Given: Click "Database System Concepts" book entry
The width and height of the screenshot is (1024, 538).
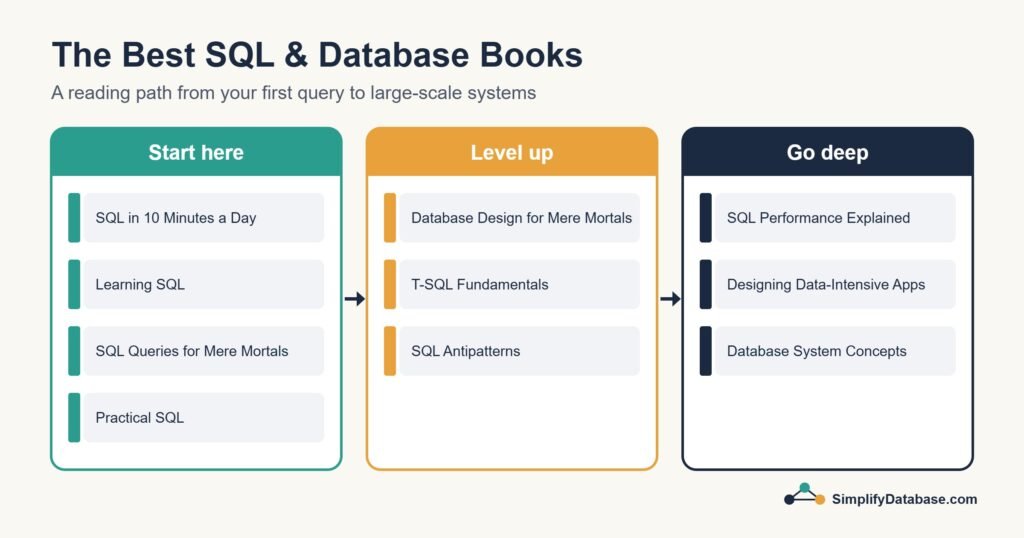Looking at the screenshot, I should 827,351.
